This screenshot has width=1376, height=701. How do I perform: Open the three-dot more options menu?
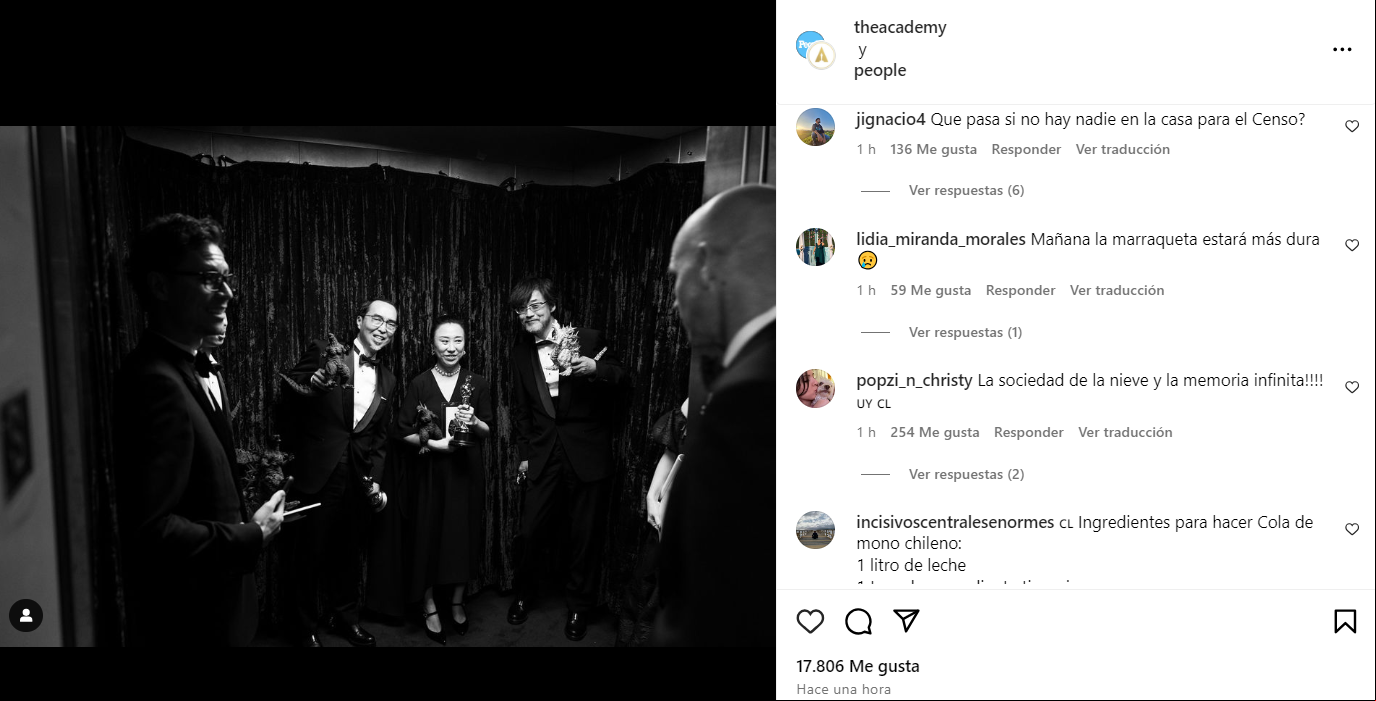tap(1342, 49)
